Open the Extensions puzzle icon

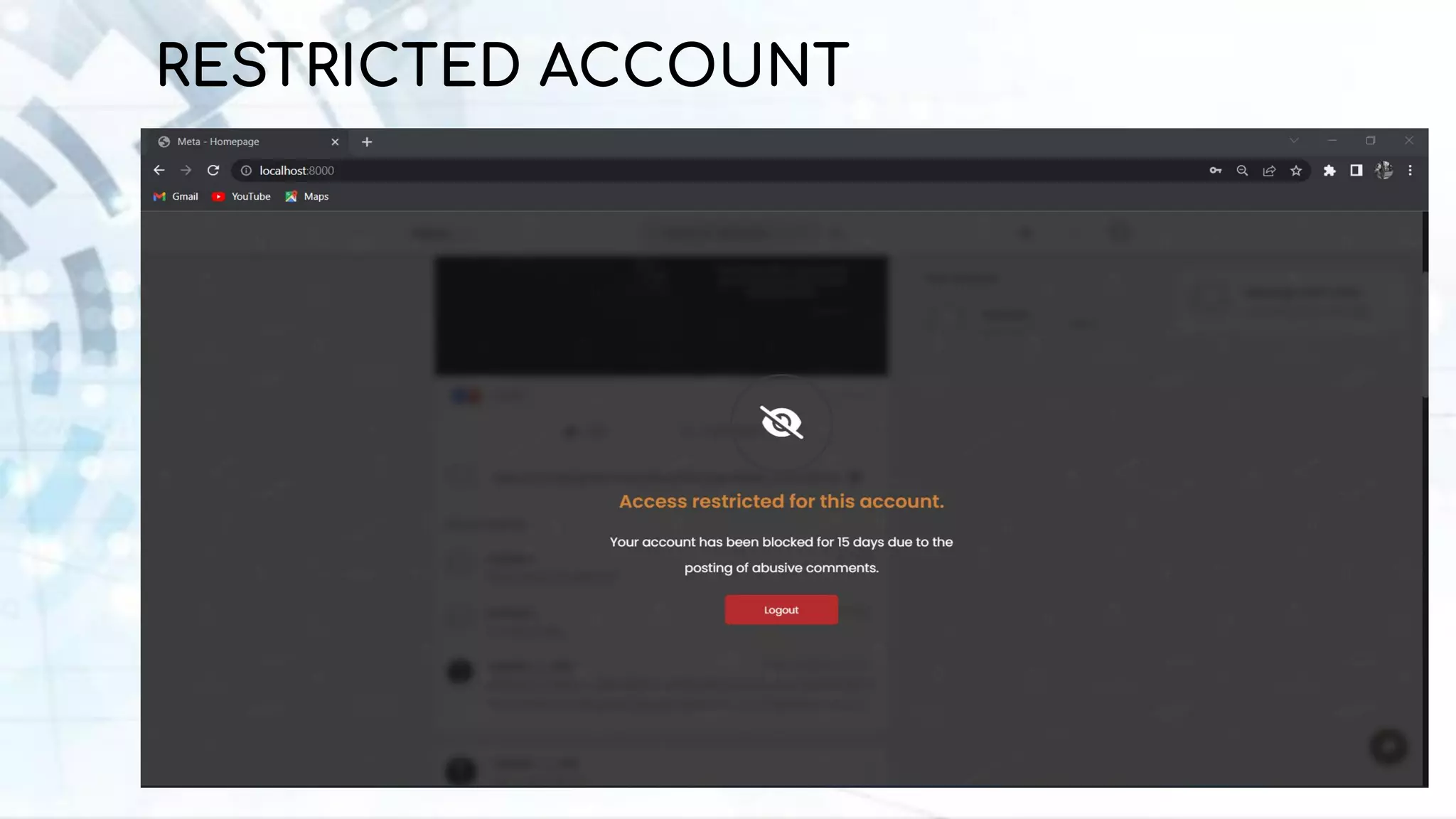pyautogui.click(x=1329, y=171)
